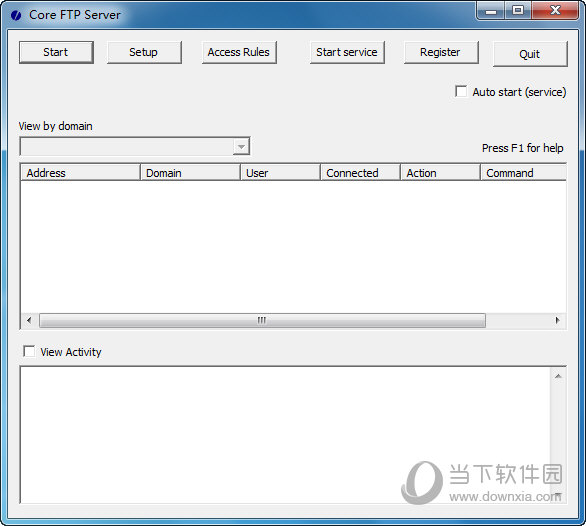This screenshot has width=586, height=526.
Task: Click inside the activity log text area
Action: pyautogui.click(x=286, y=435)
